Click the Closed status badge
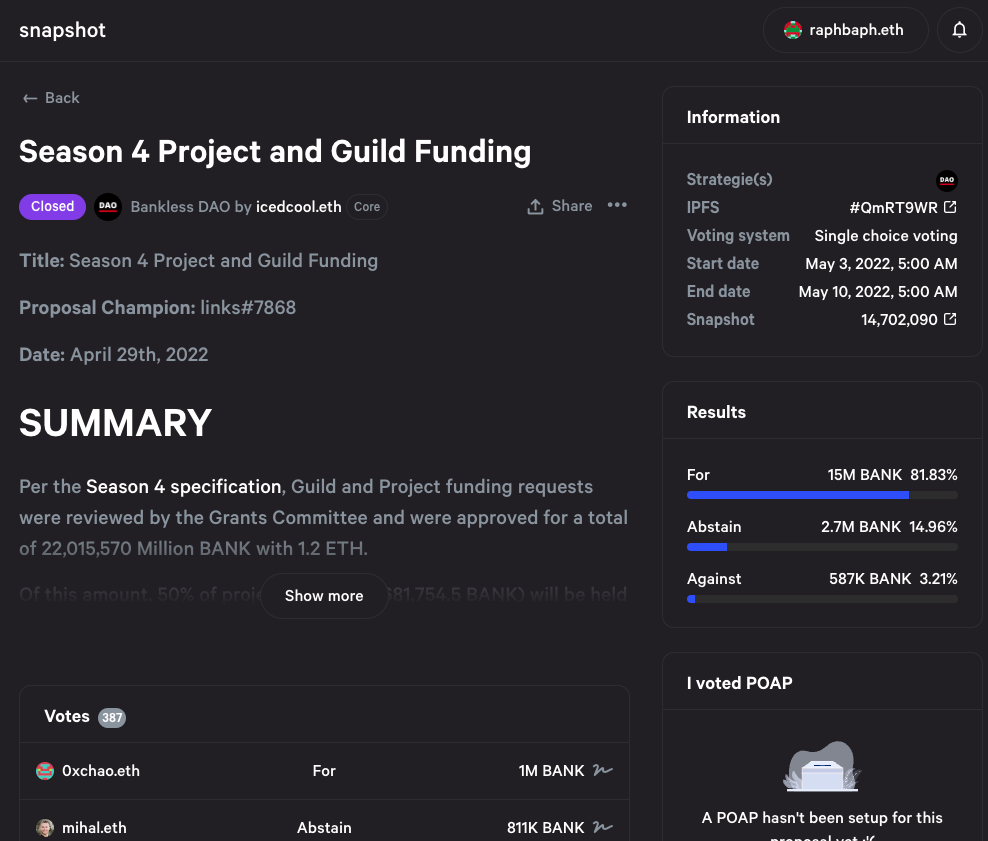 52,207
